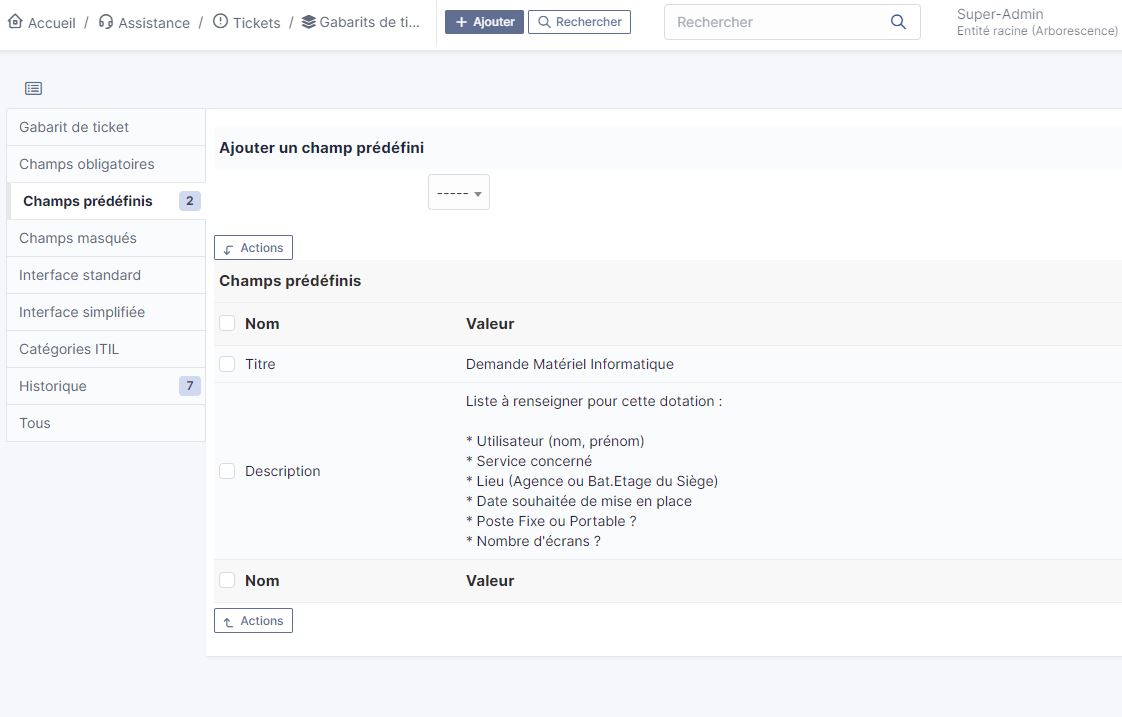Screen dimensions: 1122x717
Task: Click the panel list icon above the sidebar
Action: pyautogui.click(x=33, y=88)
